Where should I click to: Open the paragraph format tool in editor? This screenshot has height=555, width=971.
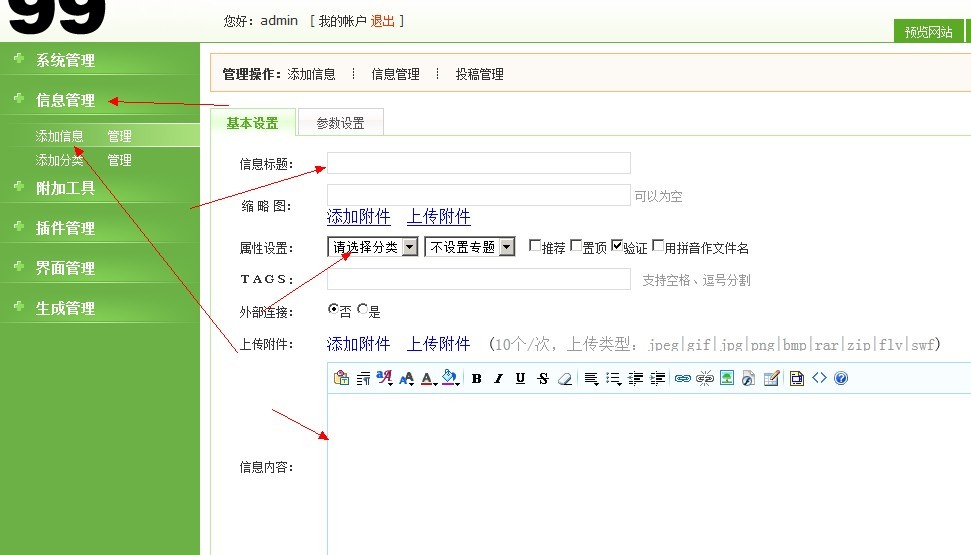coord(364,378)
